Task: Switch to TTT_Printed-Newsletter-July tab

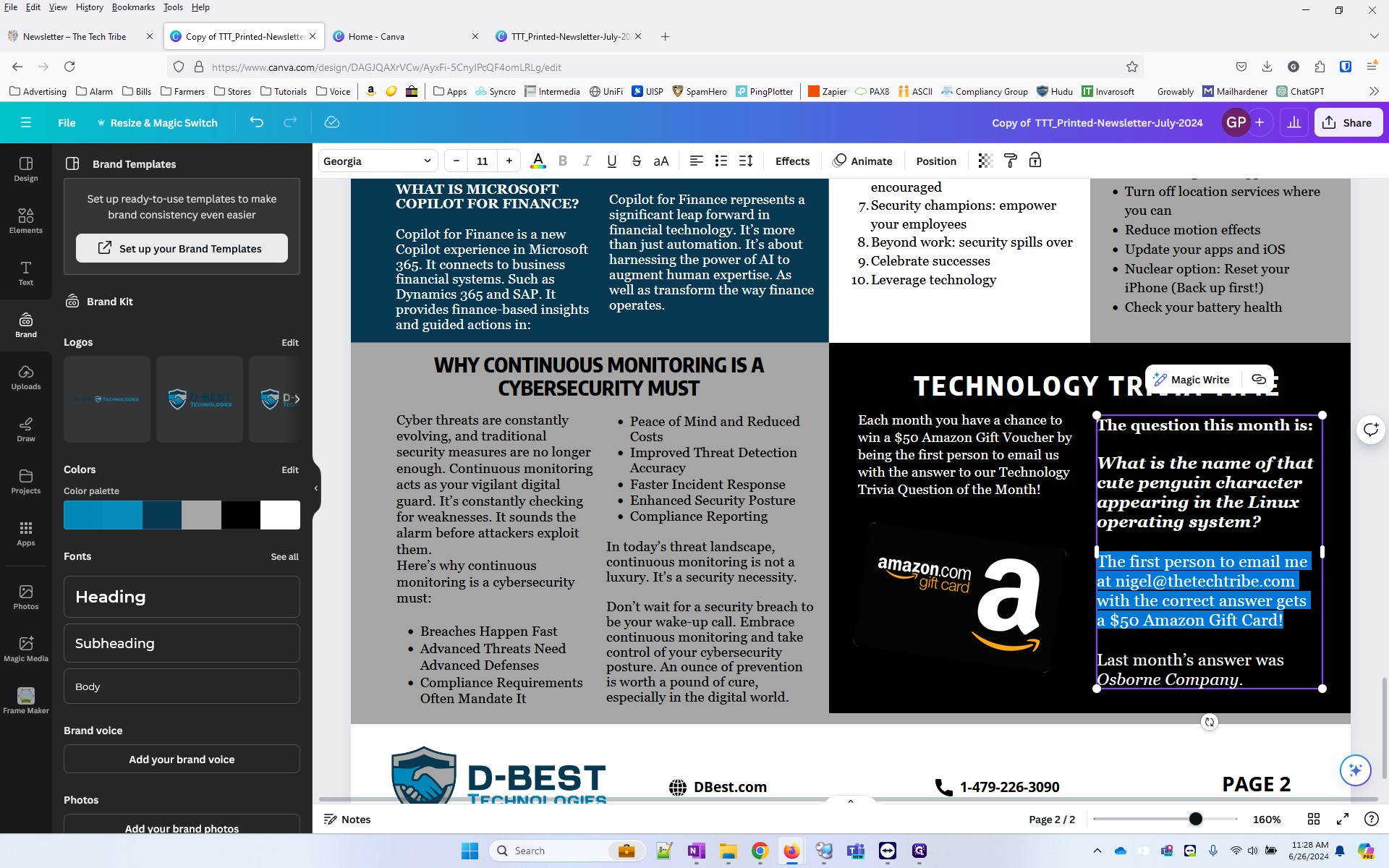Action: pos(571,36)
